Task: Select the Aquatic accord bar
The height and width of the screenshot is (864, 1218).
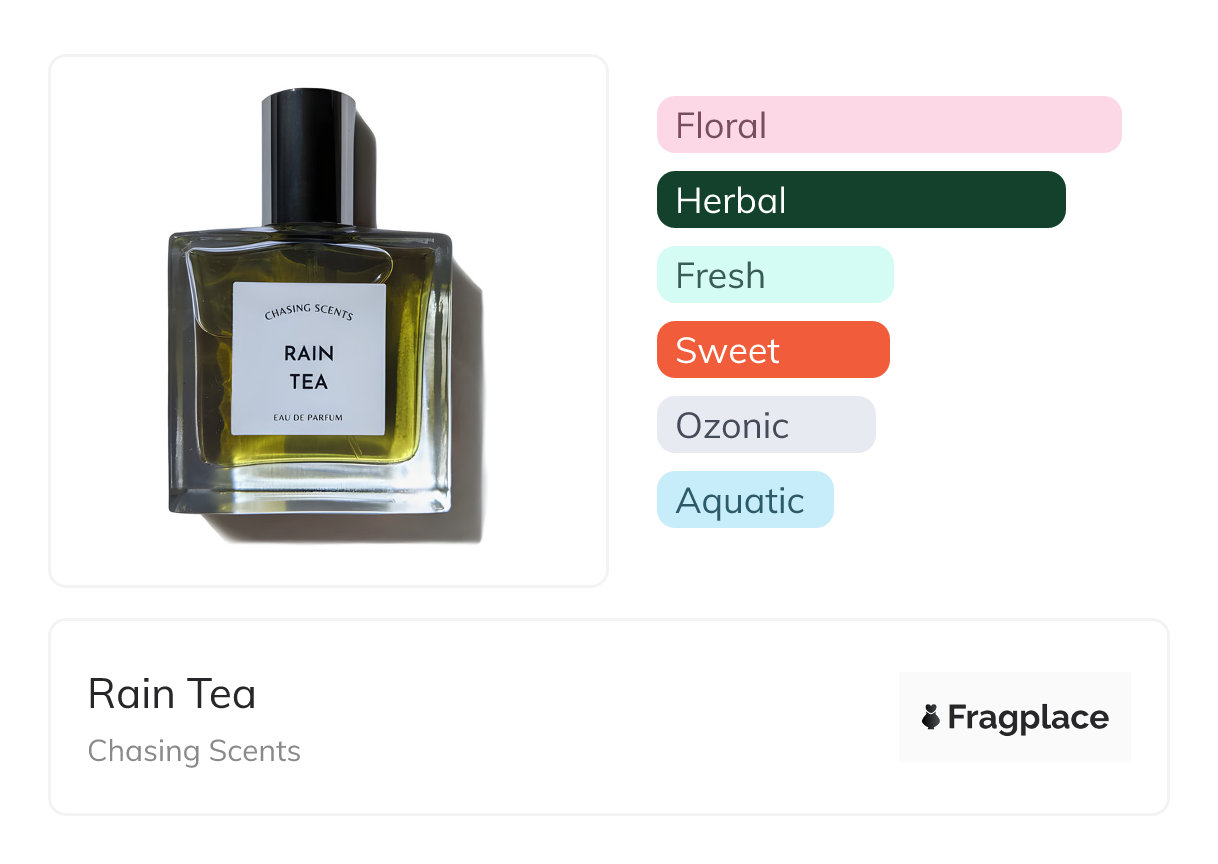Action: (x=745, y=500)
